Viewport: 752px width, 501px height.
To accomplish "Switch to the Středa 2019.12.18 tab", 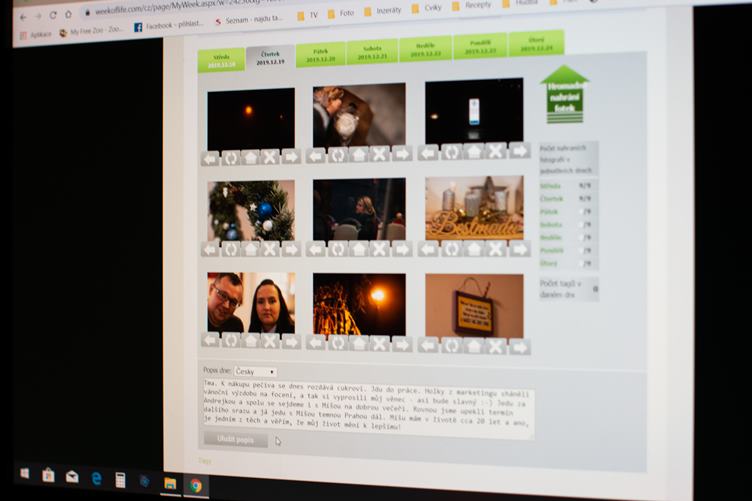I will point(222,61).
